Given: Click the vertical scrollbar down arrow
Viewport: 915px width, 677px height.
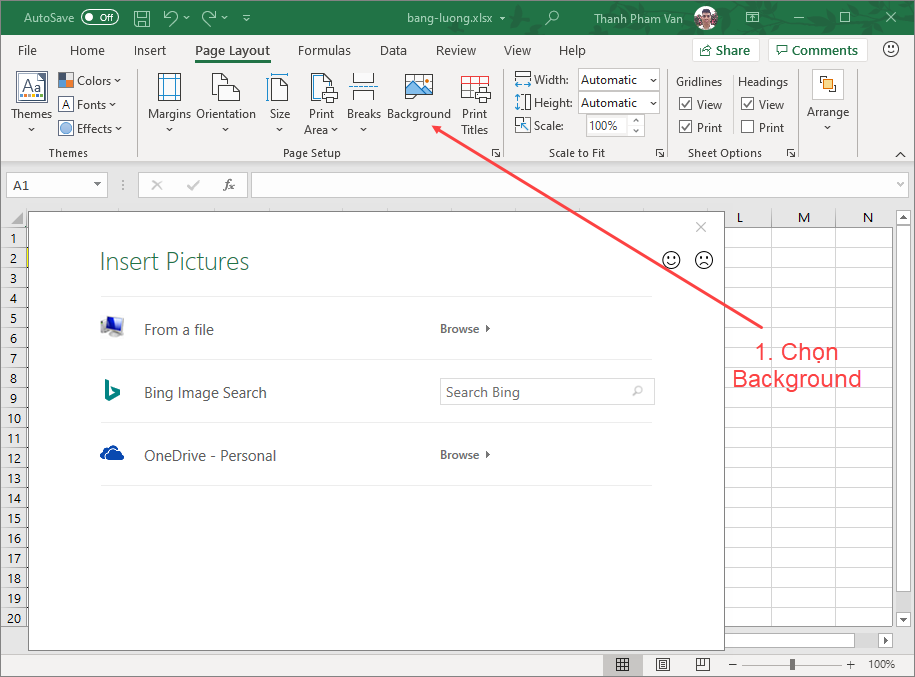Looking at the screenshot, I should pyautogui.click(x=903, y=619).
